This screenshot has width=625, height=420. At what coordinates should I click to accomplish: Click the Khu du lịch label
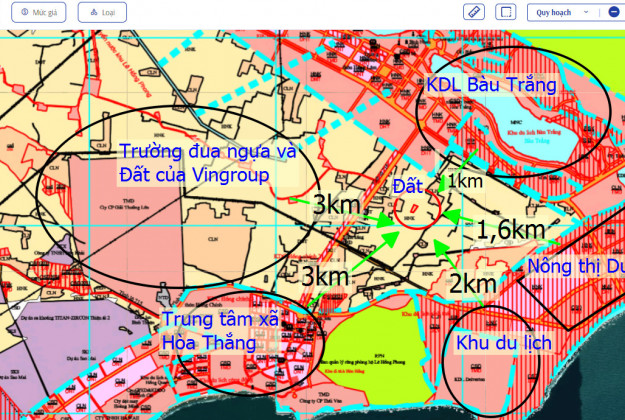click(503, 342)
